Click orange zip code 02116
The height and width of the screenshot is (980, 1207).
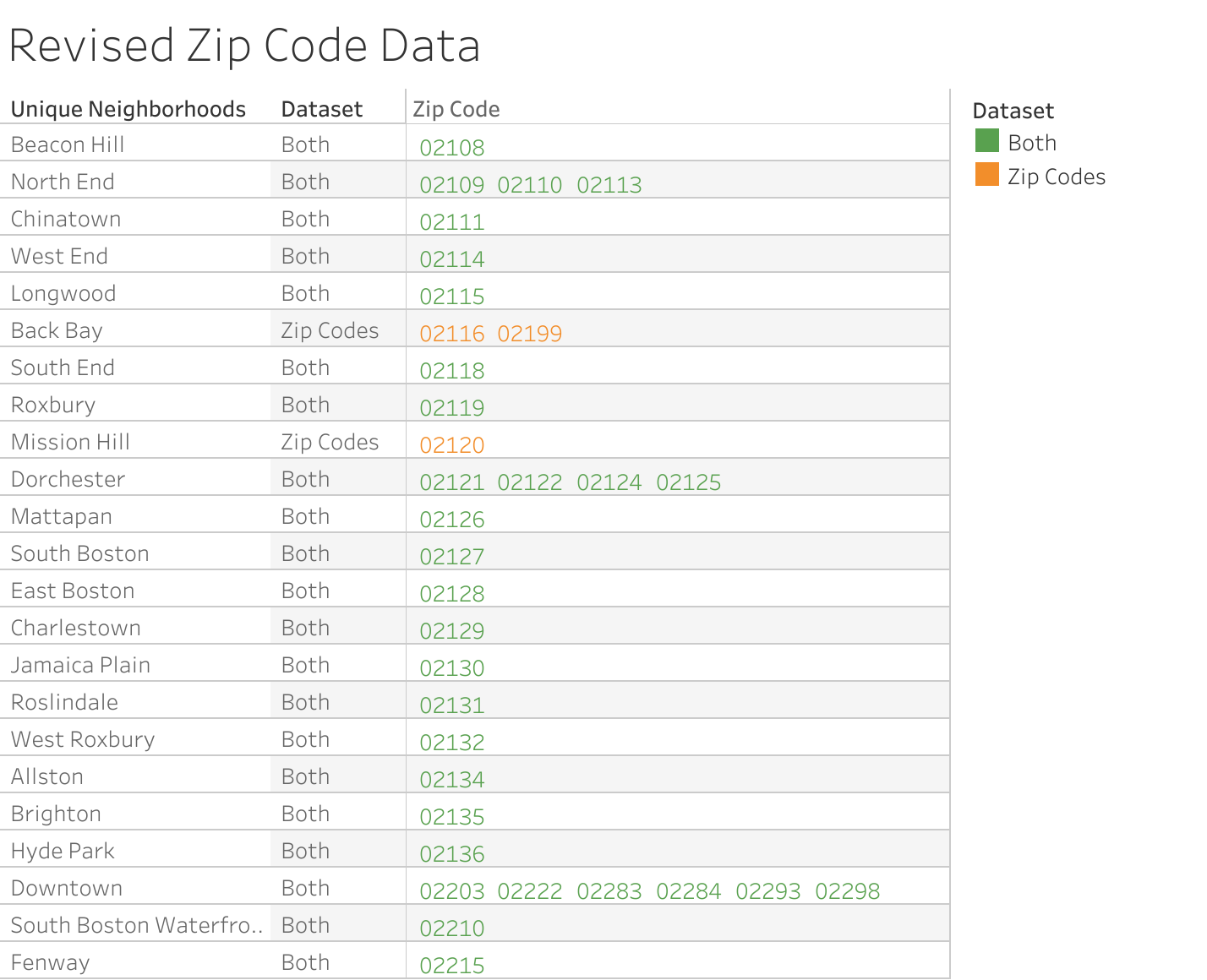tap(452, 334)
